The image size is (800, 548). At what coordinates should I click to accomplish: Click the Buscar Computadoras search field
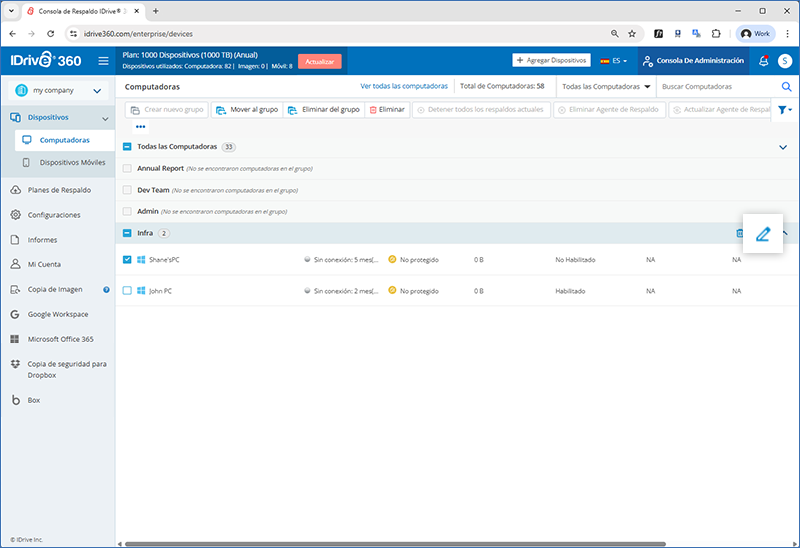coord(715,87)
